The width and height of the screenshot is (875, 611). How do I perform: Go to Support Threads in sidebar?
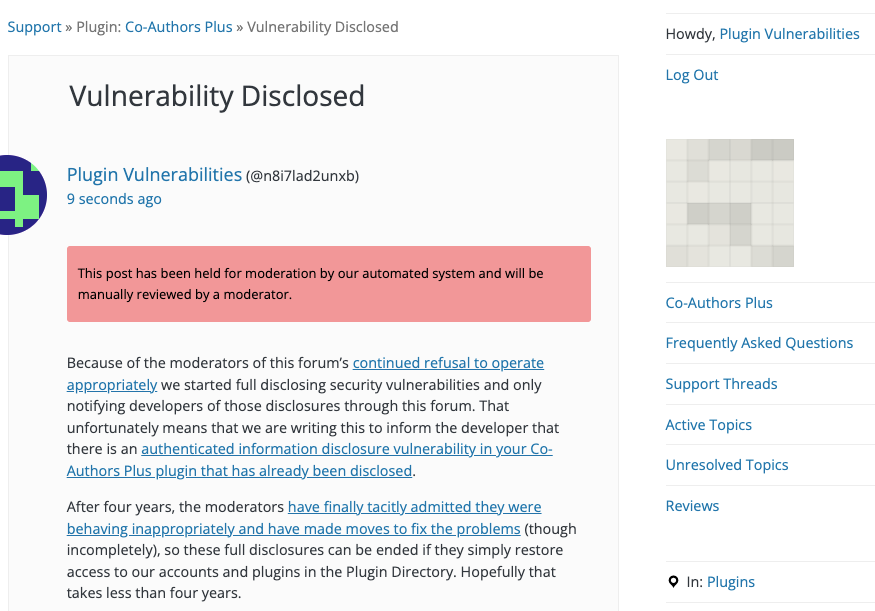(x=721, y=384)
